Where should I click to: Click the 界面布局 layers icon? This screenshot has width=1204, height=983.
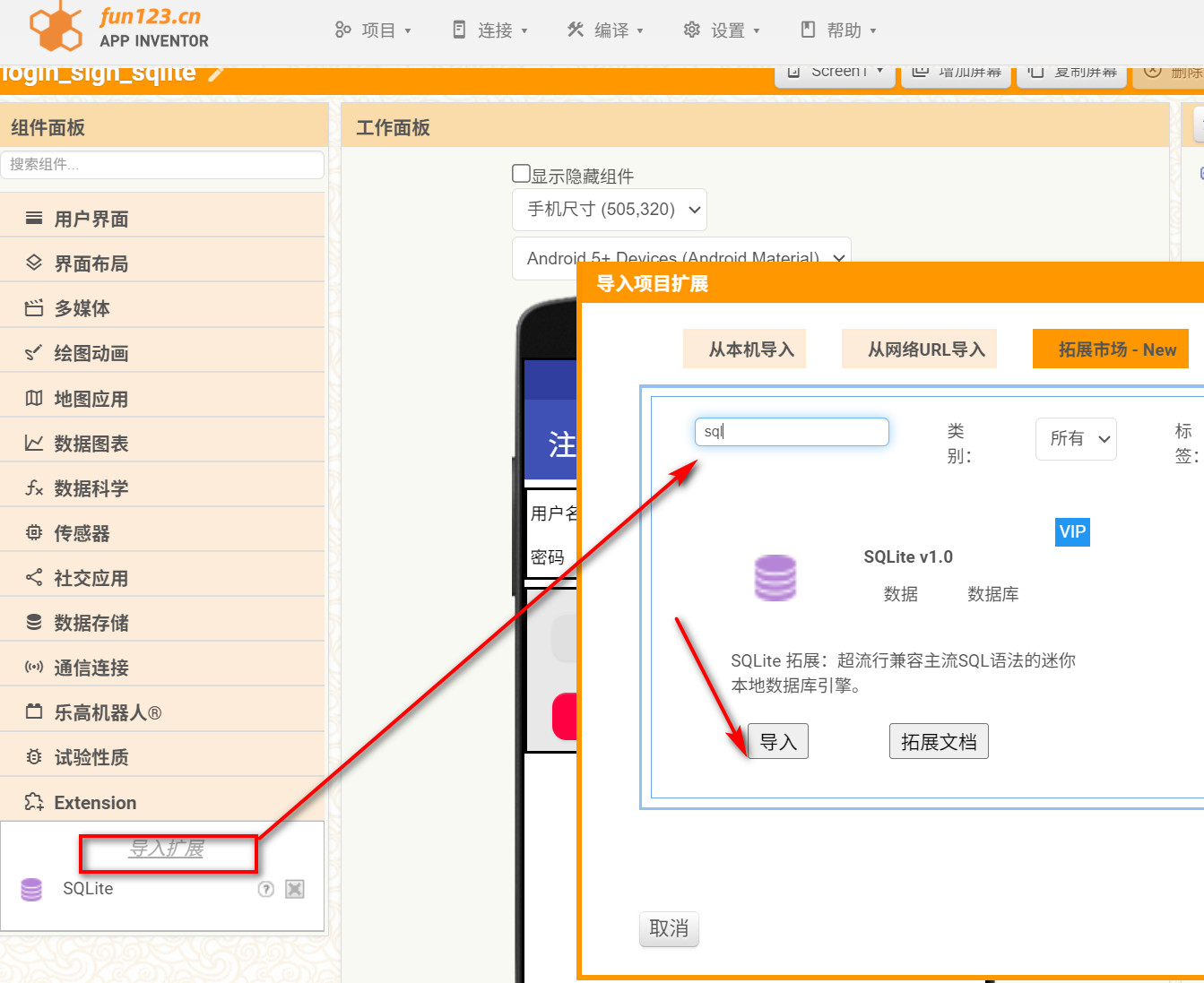click(34, 263)
